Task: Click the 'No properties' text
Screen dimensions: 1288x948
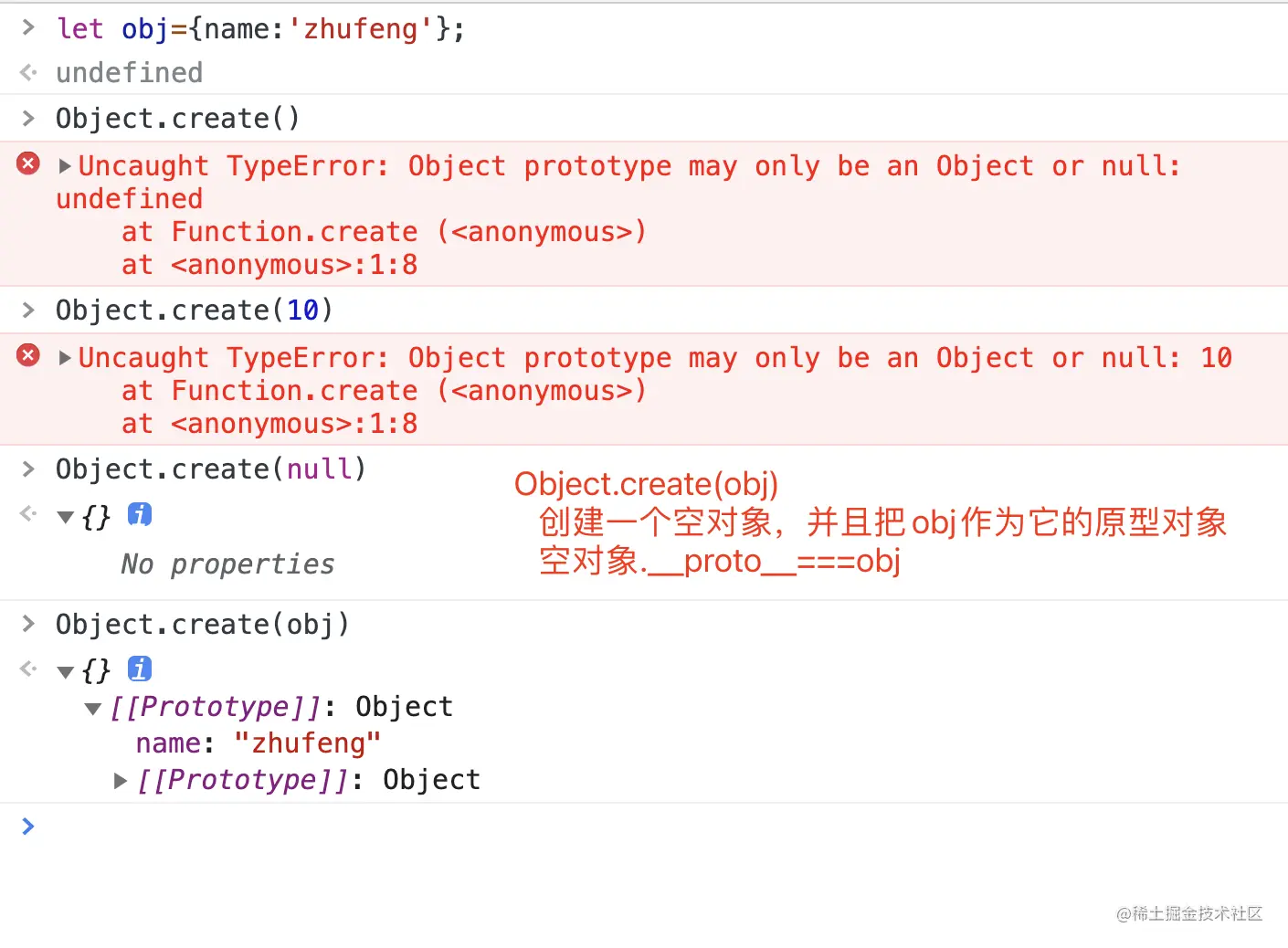Action: (227, 564)
